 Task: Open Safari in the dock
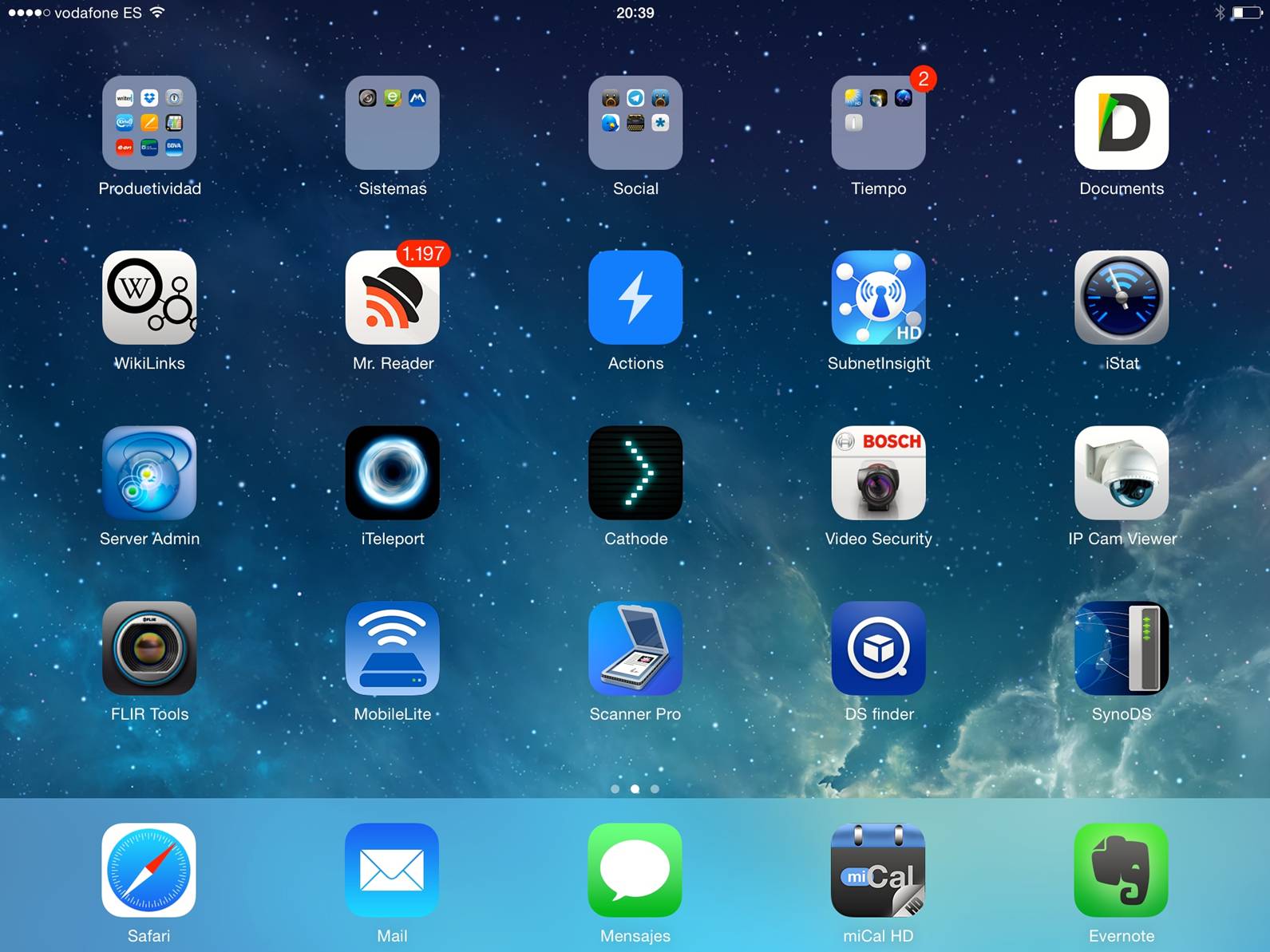(x=149, y=870)
